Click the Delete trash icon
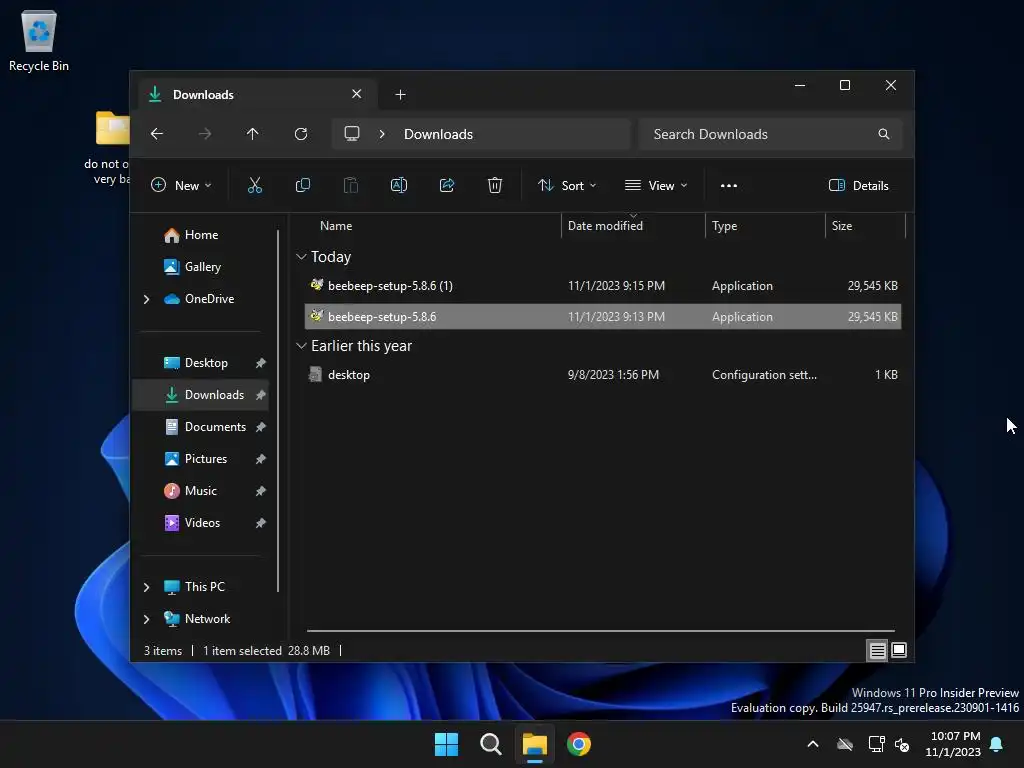Viewport: 1024px width, 768px height. [x=495, y=185]
